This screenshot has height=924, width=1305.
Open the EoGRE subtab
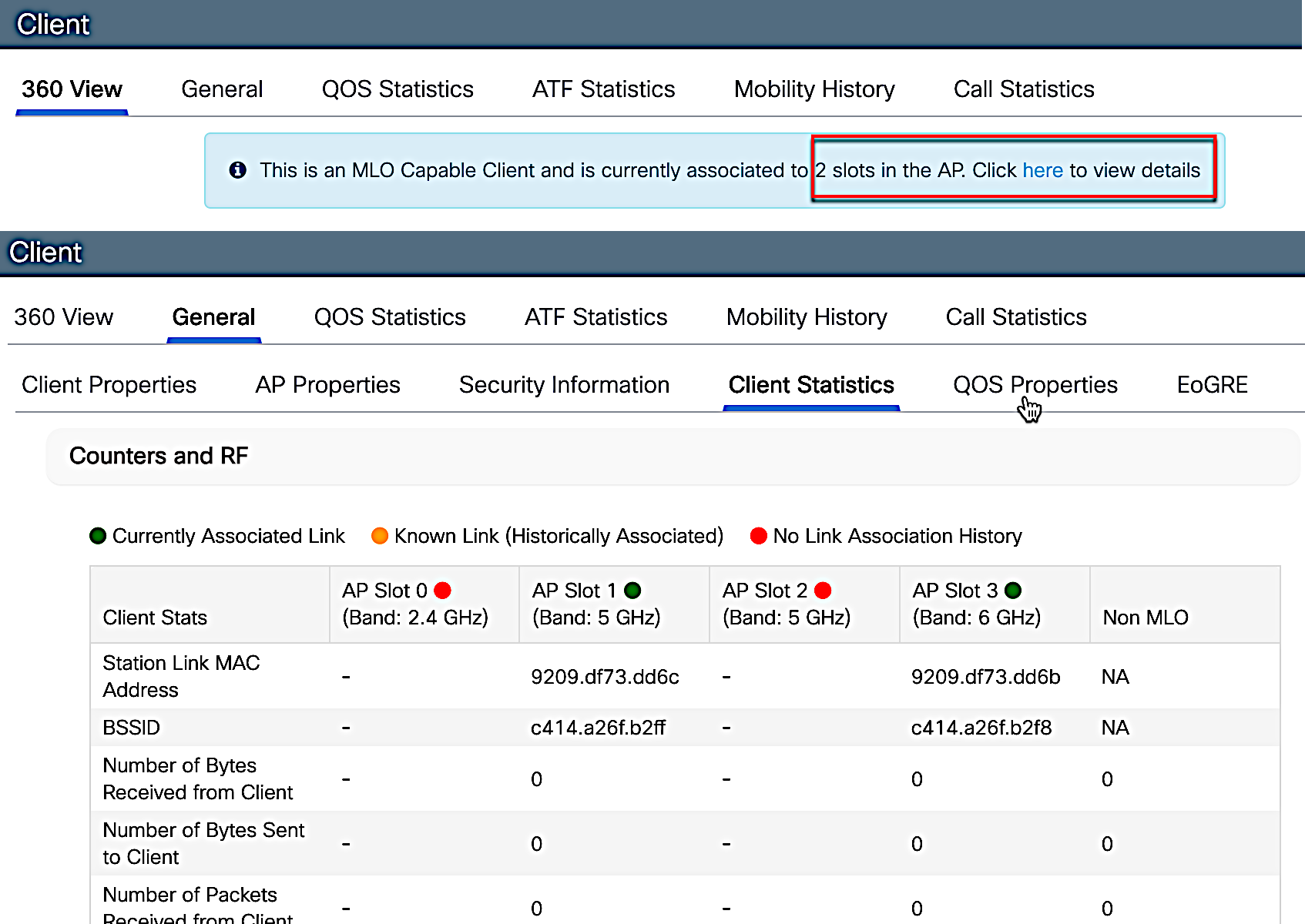1212,384
